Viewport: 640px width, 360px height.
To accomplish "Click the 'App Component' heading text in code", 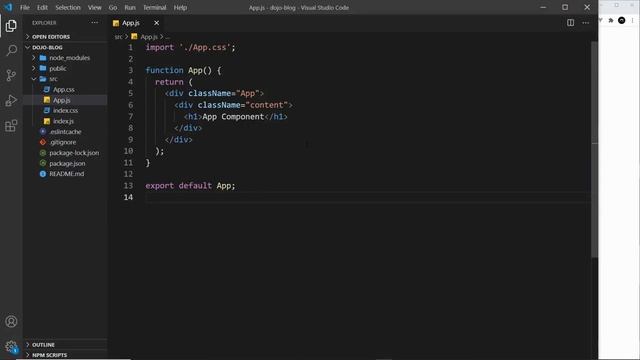I will 233,117.
